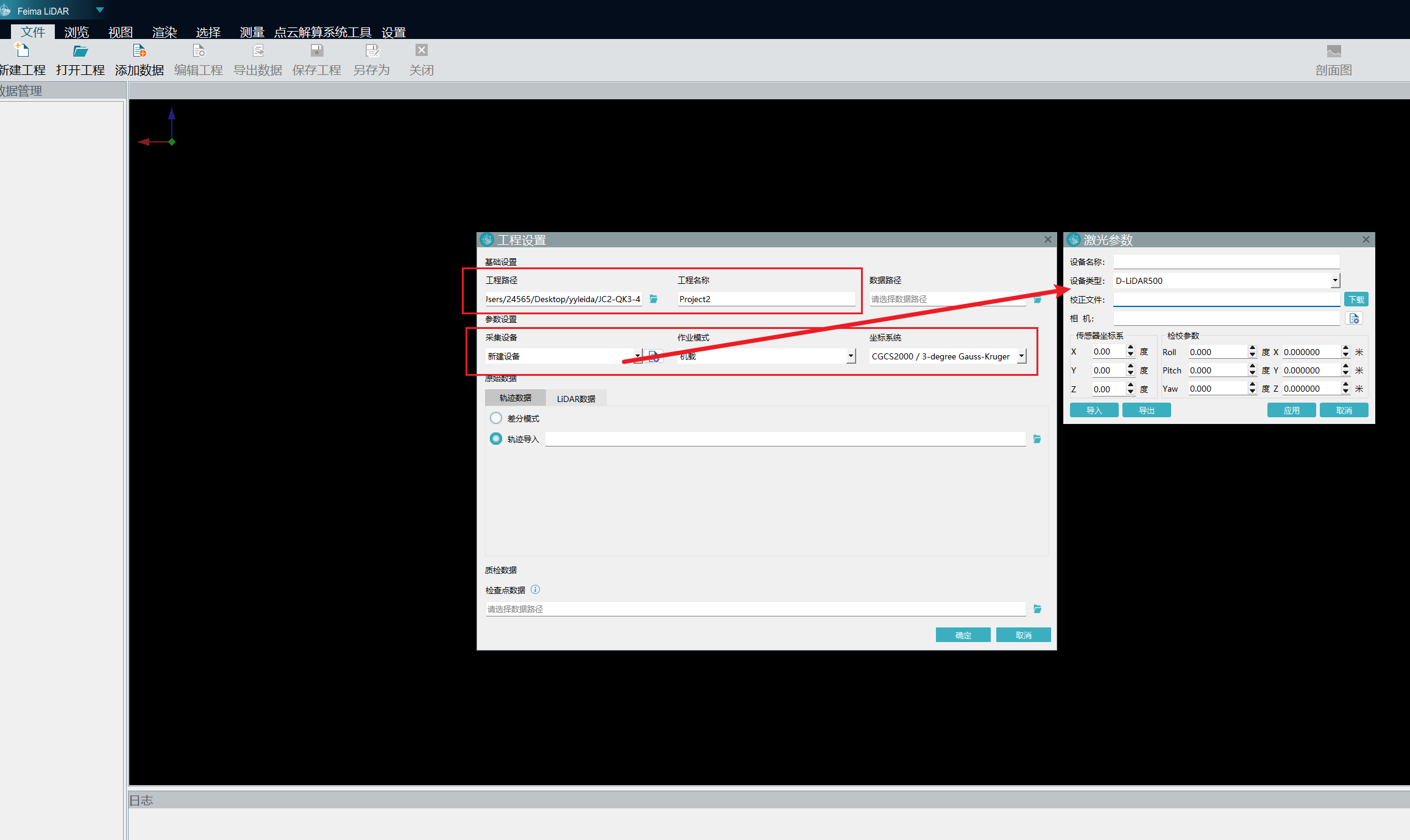This screenshot has width=1410, height=840.
Task: Click 检查点数据 info icon
Action: [535, 590]
